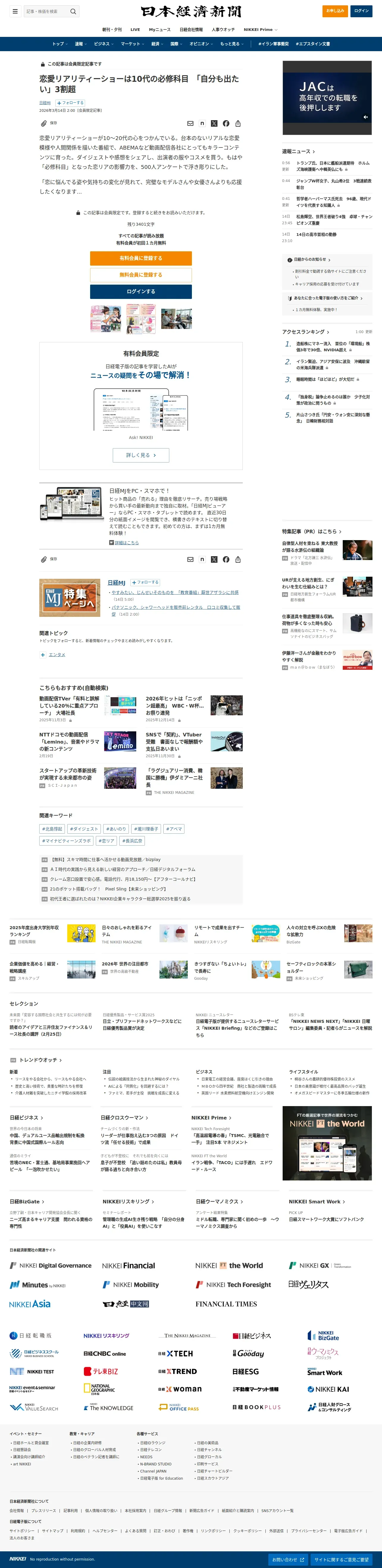
Task: Click the #恋リア keyword tag
Action: tap(107, 841)
